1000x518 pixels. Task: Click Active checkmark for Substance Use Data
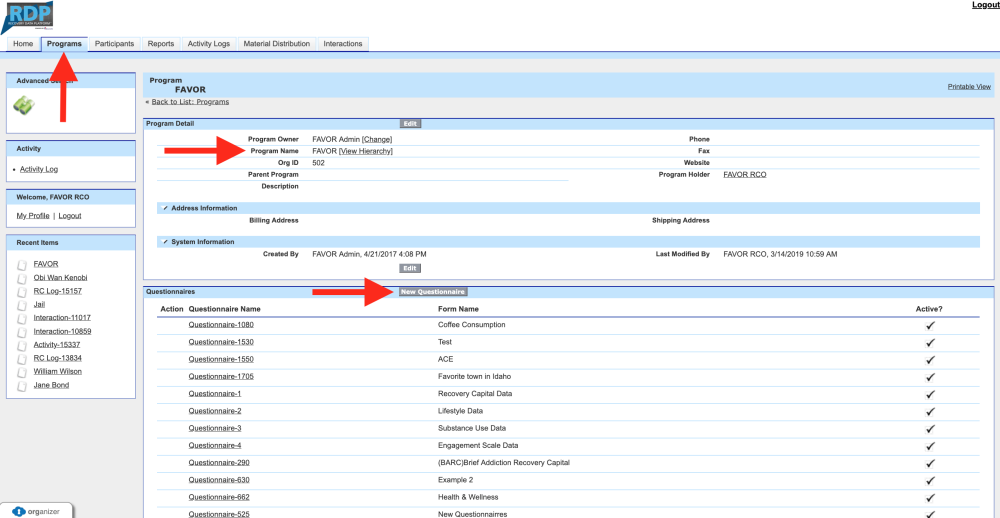930,429
